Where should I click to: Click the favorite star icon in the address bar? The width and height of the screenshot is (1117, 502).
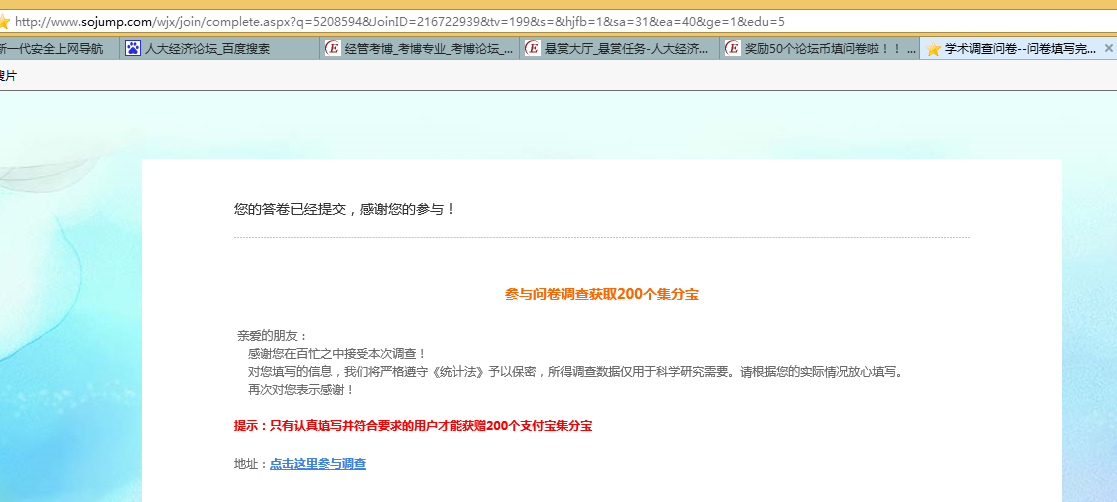pyautogui.click(x=4, y=22)
